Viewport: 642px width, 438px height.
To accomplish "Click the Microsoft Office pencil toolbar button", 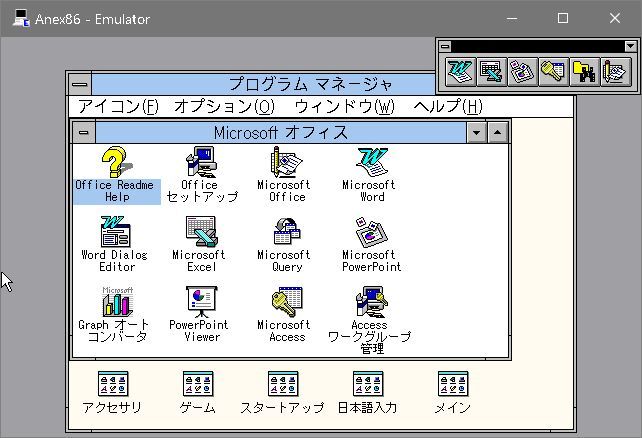I will click(615, 71).
